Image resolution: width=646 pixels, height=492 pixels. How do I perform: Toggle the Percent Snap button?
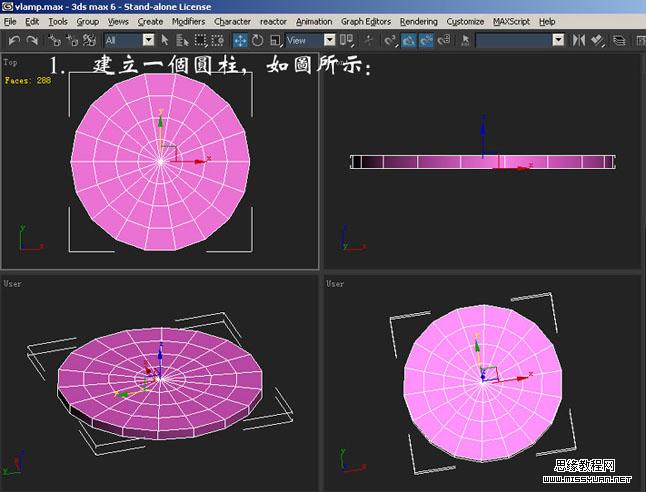(426, 40)
